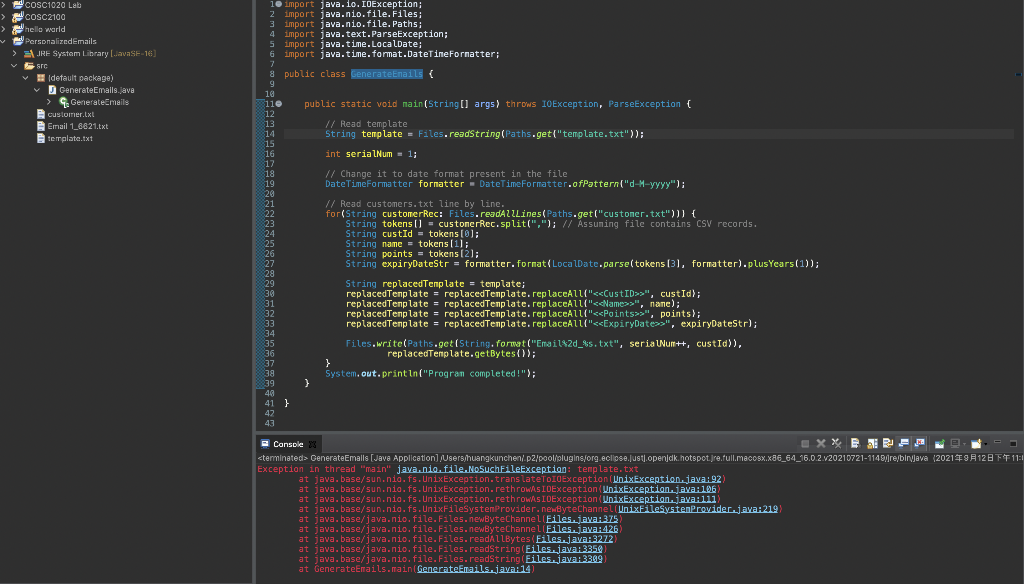The width and height of the screenshot is (1024, 584).
Task: Toggle Show Console When Standard Out Changes
Action: coord(902,443)
